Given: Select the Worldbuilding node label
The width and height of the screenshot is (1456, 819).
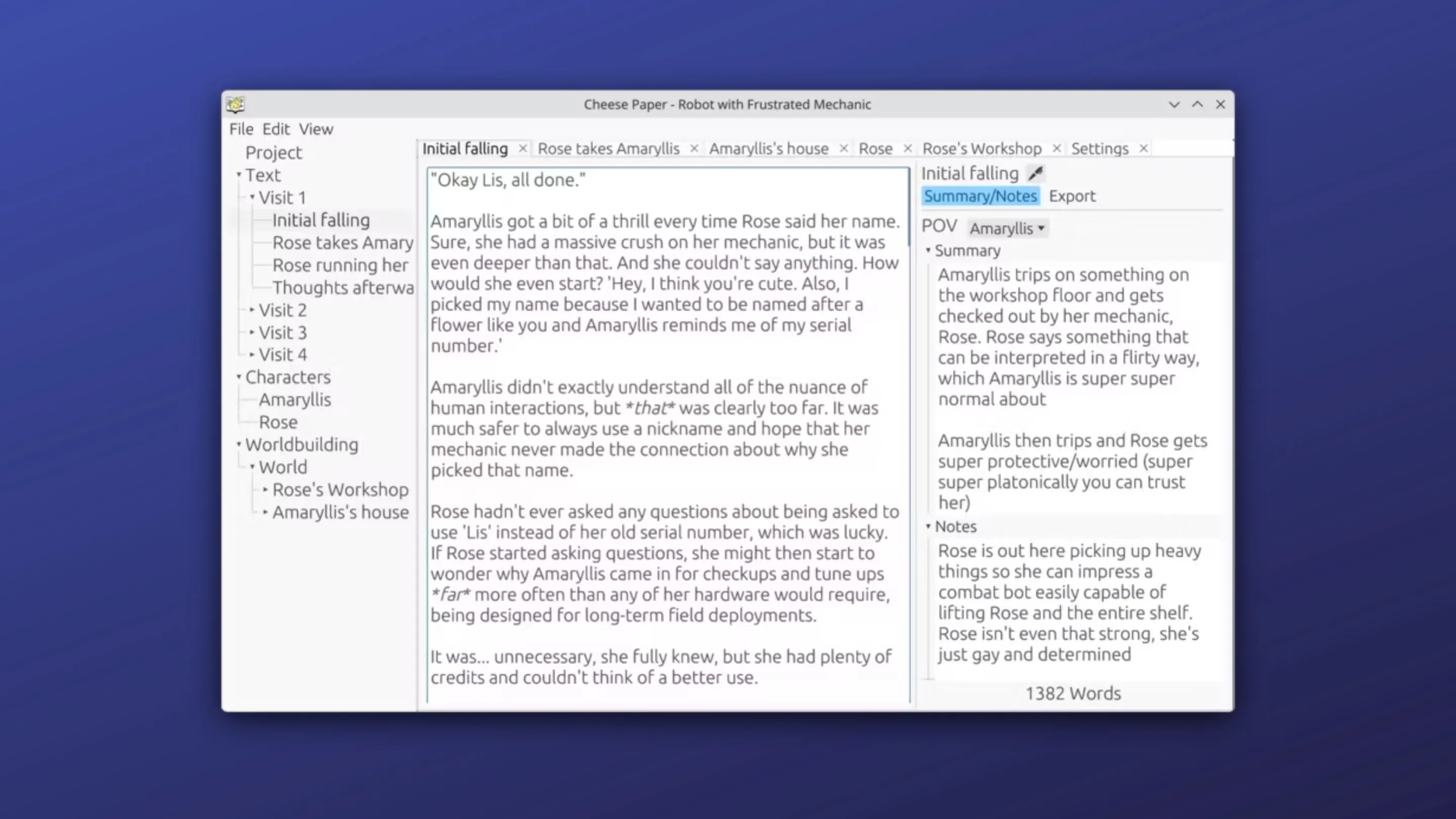Looking at the screenshot, I should (x=302, y=445).
